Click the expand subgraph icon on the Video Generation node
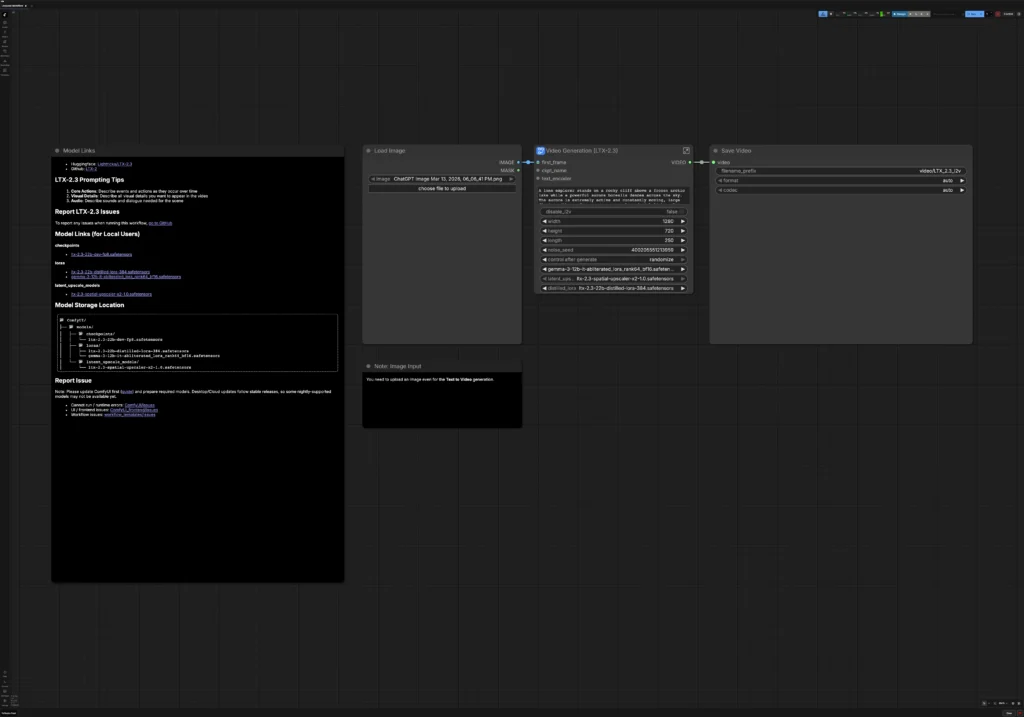The width and height of the screenshot is (1024, 717). (x=686, y=150)
